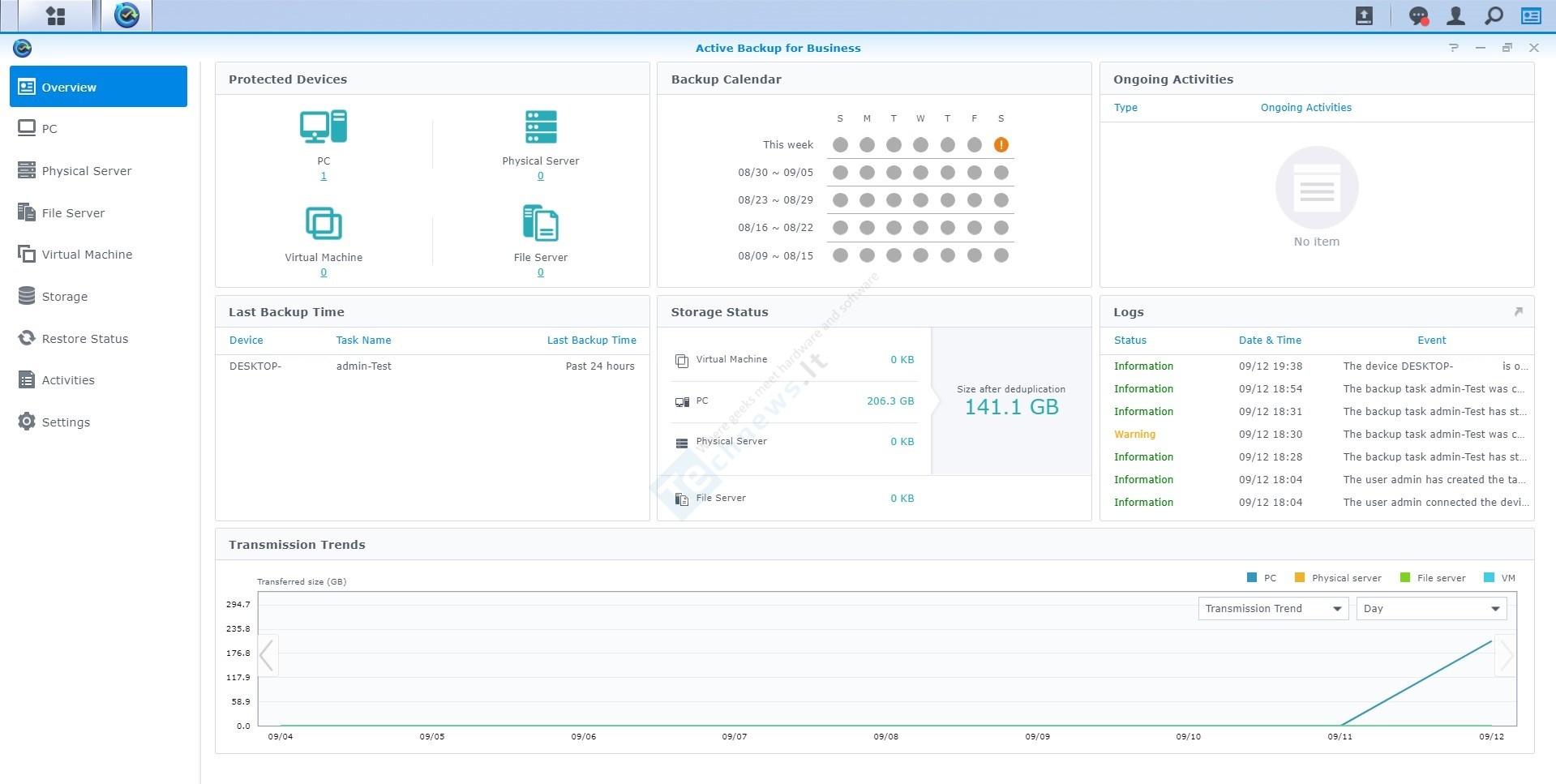View Restore Status page
The height and width of the screenshot is (784, 1556).
click(98, 338)
